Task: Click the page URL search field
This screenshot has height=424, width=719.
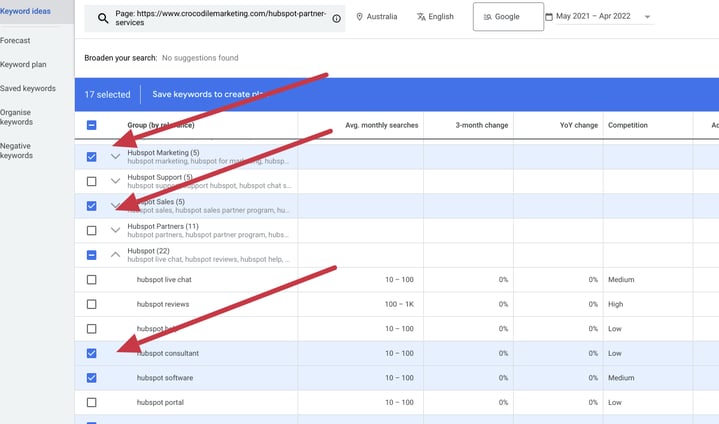Action: click(x=215, y=18)
